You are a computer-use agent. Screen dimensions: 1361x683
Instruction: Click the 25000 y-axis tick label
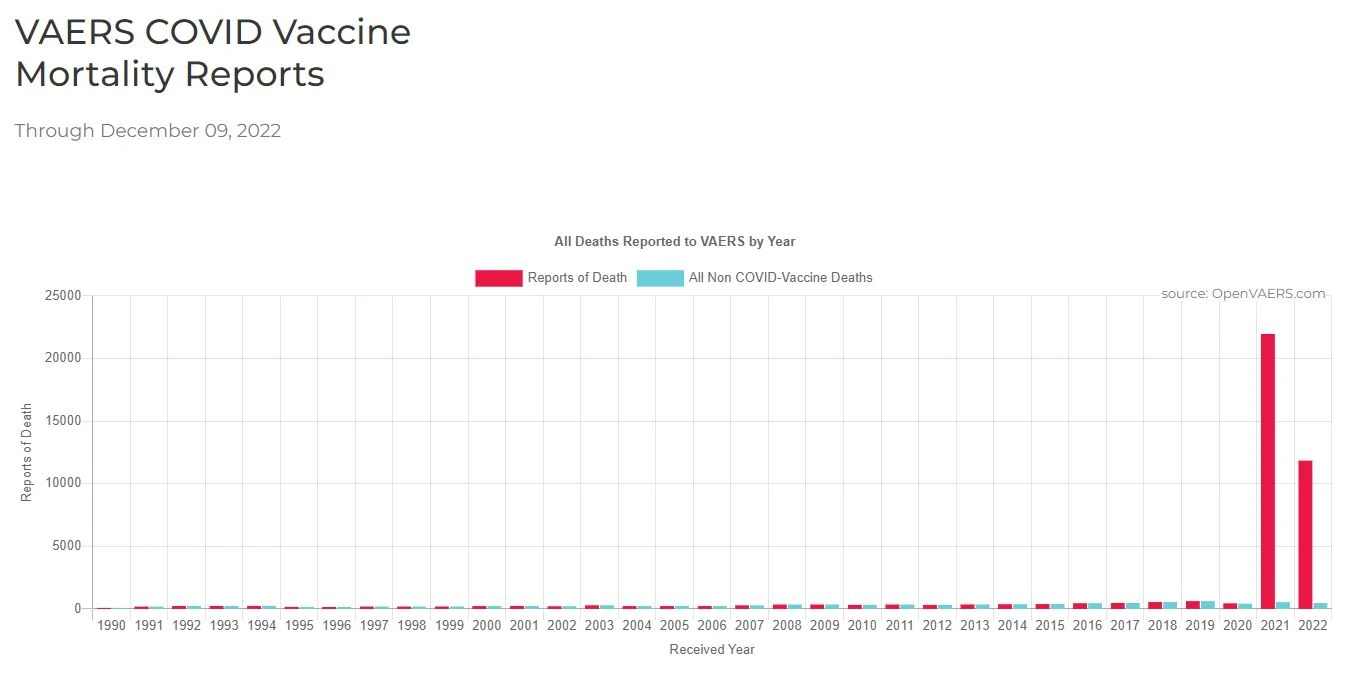pyautogui.click(x=63, y=296)
